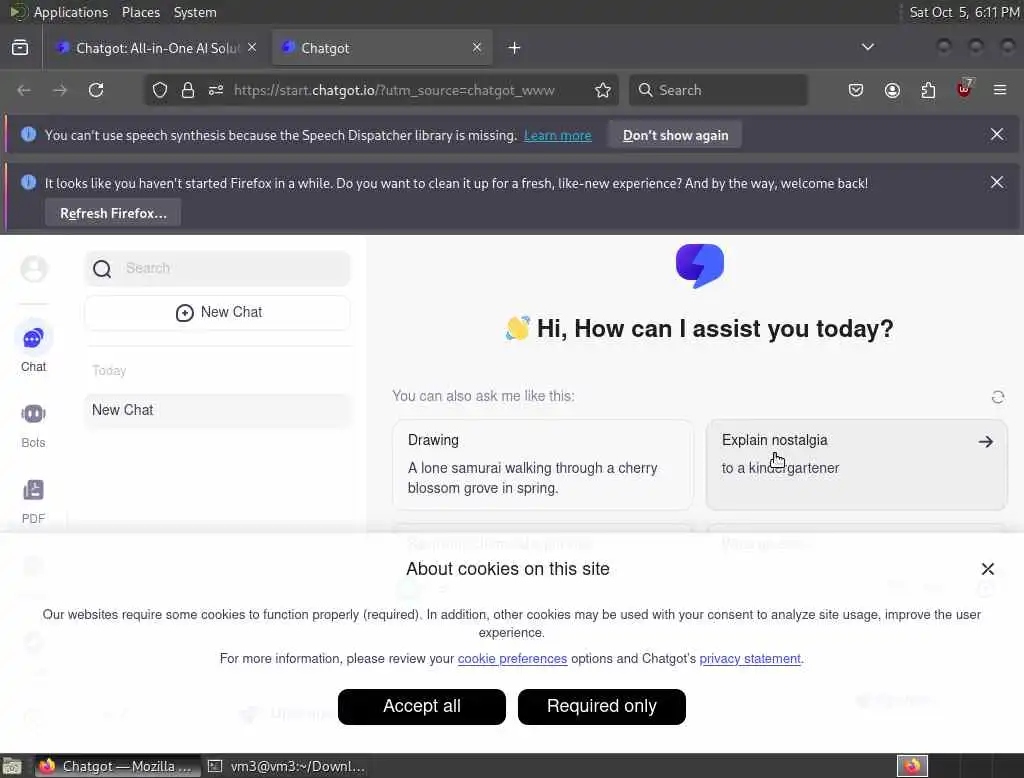The width and height of the screenshot is (1024, 778).
Task: Open Firefox account icon
Action: pyautogui.click(x=892, y=90)
